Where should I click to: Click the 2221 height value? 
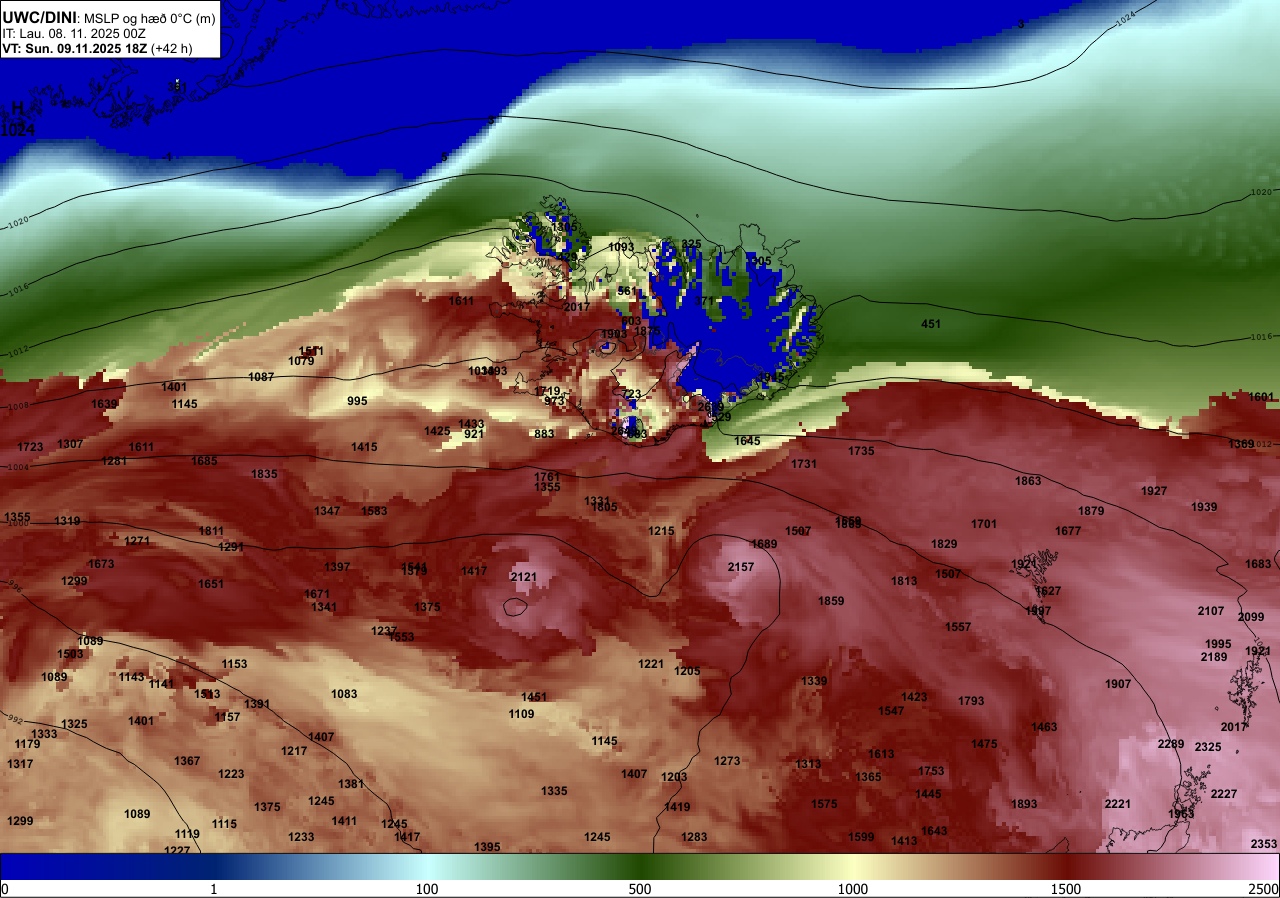[x=1118, y=804]
